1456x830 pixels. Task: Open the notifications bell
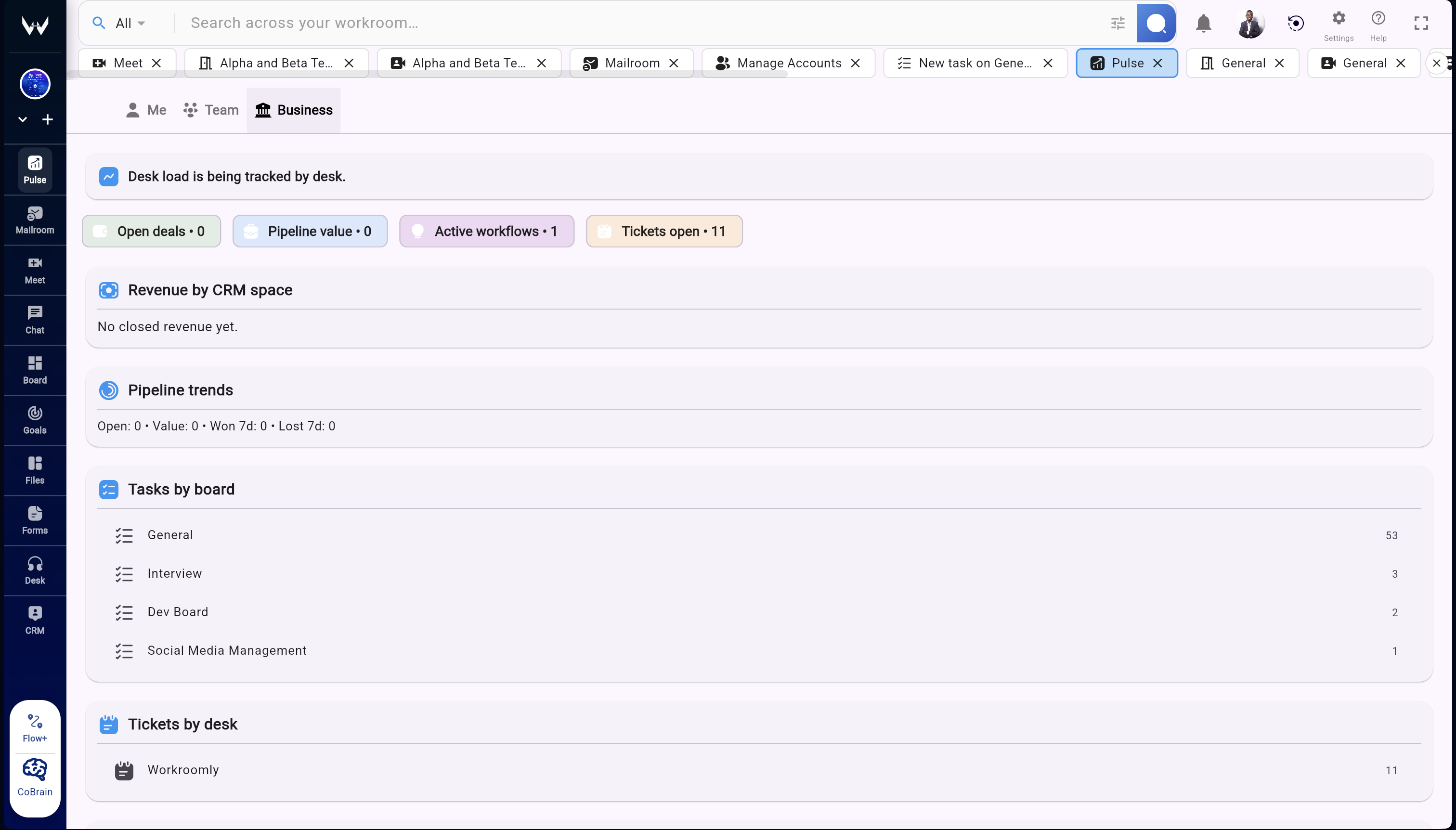[1203, 23]
